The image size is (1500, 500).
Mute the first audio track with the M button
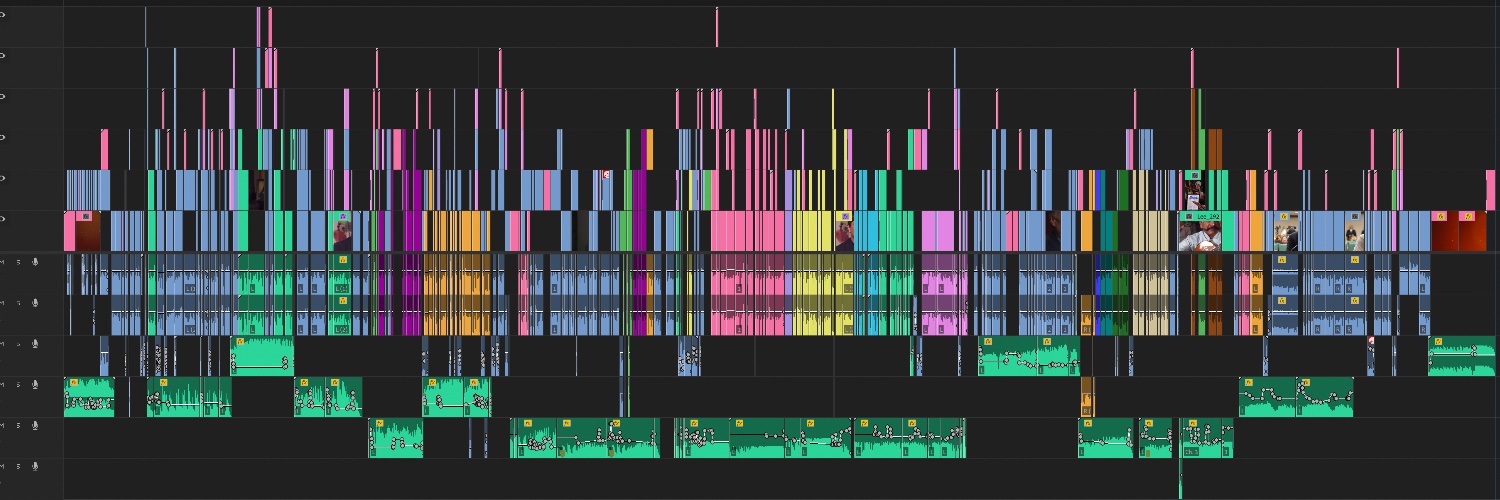(x=3, y=262)
